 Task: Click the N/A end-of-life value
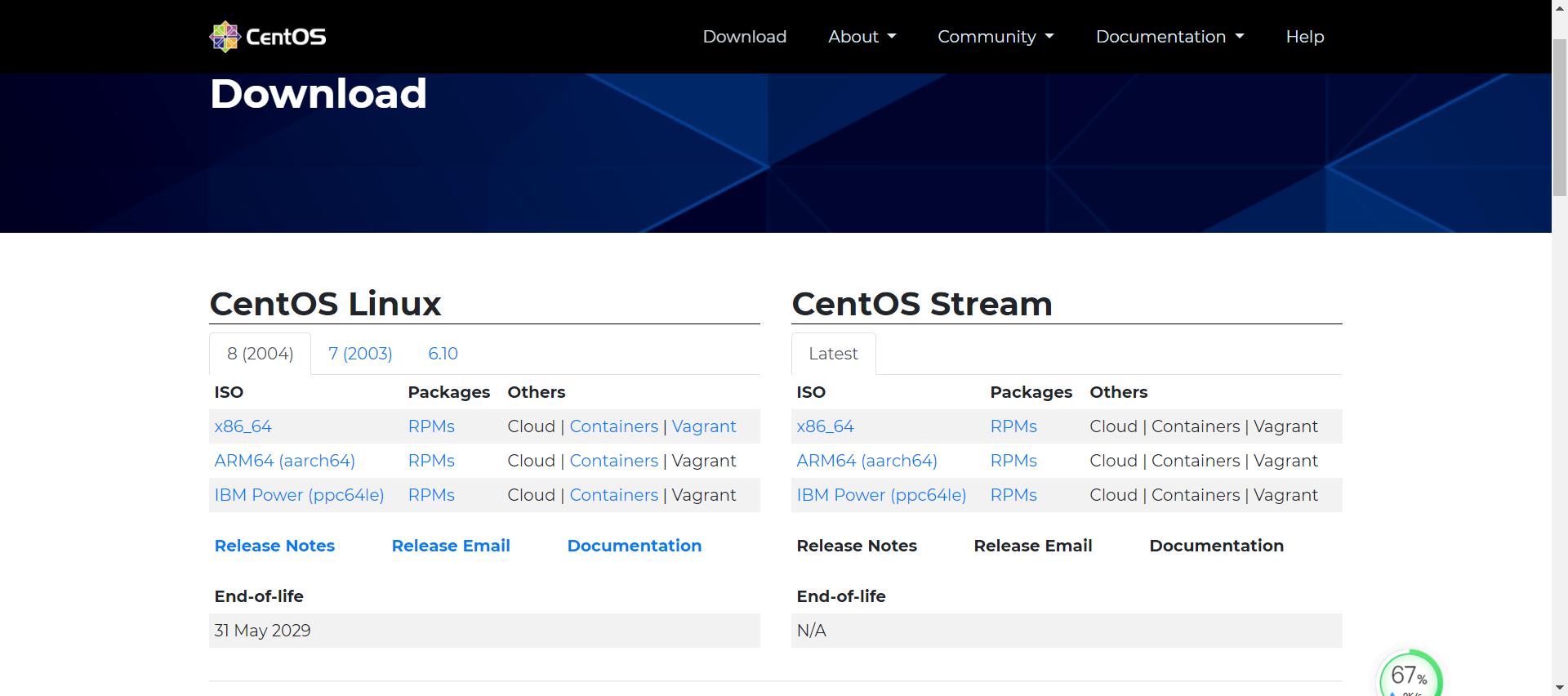[x=811, y=631]
